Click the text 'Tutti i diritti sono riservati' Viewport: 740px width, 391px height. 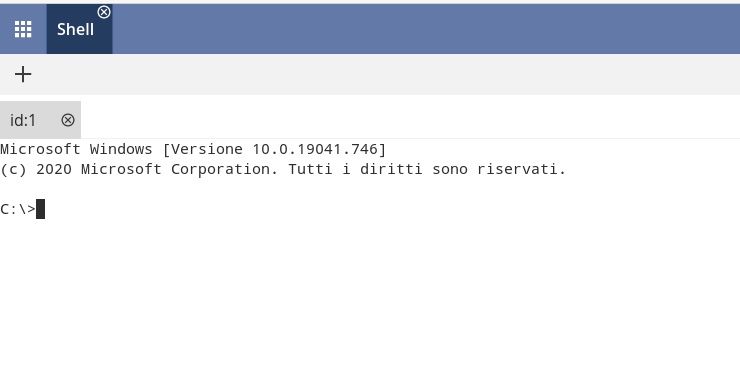point(427,169)
